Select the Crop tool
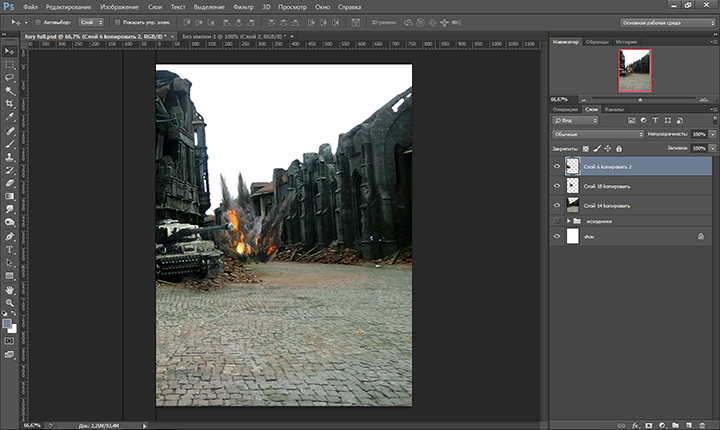The height and width of the screenshot is (430, 720). [x=10, y=103]
